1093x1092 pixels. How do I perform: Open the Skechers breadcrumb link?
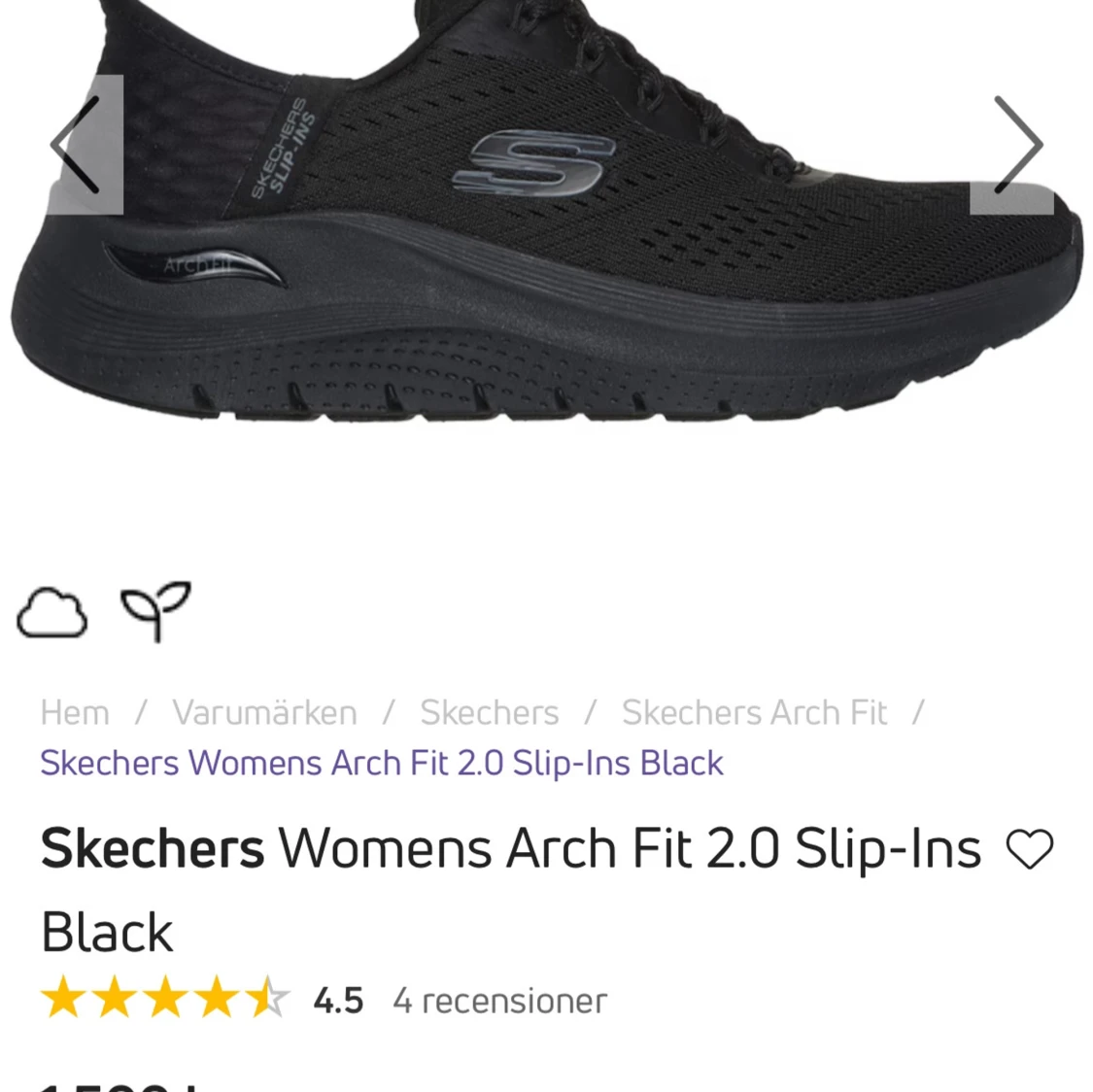point(490,713)
